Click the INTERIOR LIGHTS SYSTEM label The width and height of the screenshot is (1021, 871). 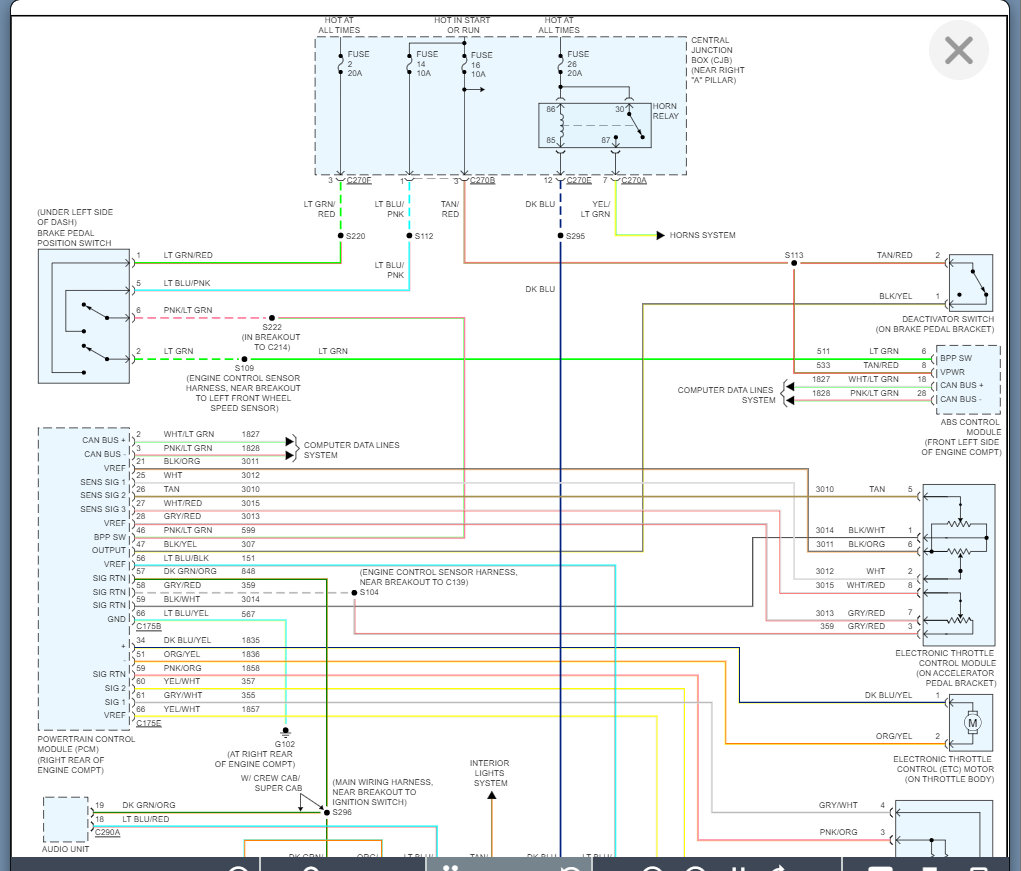click(x=490, y=773)
